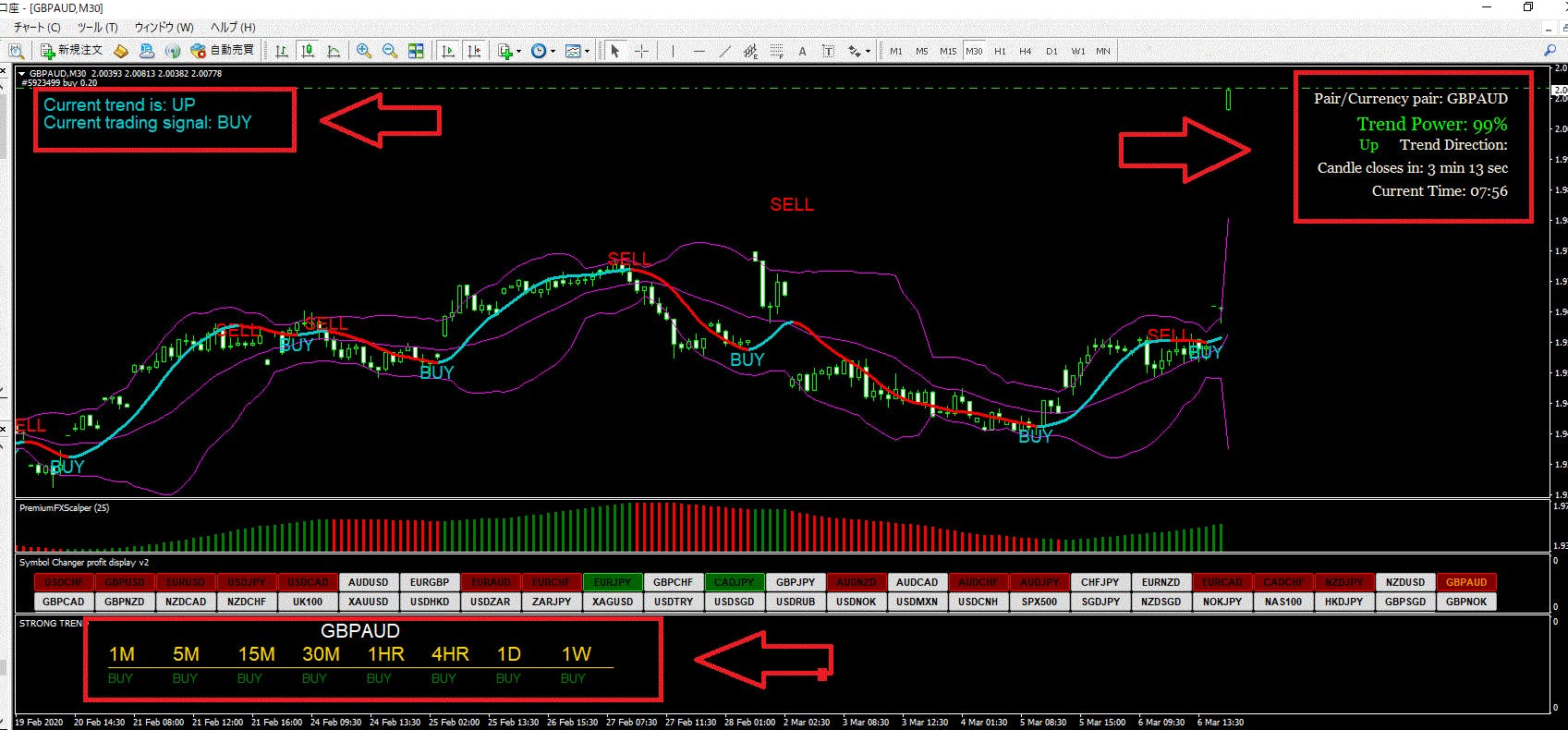
Task: Click the zoom out magnifier icon
Action: point(390,51)
